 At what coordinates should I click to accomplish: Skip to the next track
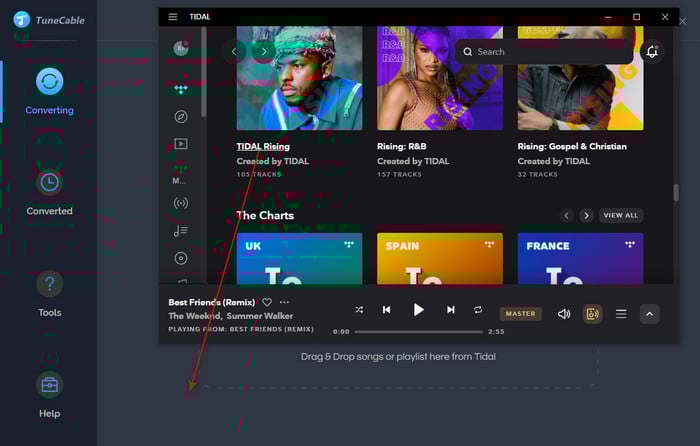coord(450,310)
